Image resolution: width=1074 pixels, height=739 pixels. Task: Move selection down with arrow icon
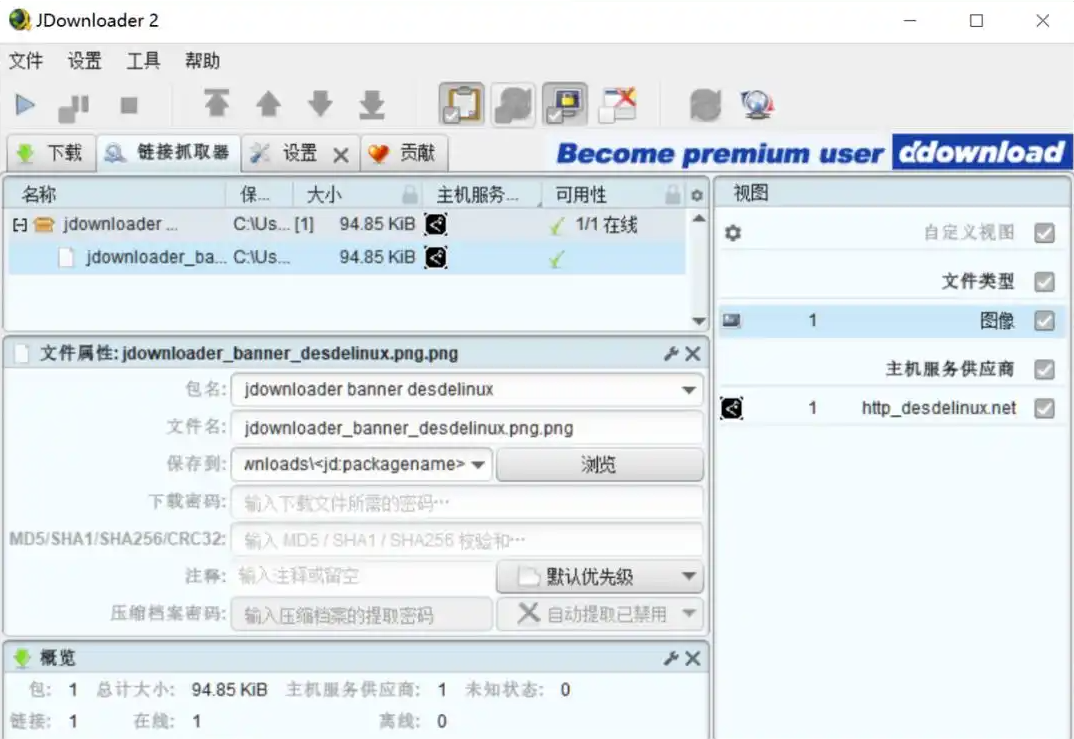320,104
